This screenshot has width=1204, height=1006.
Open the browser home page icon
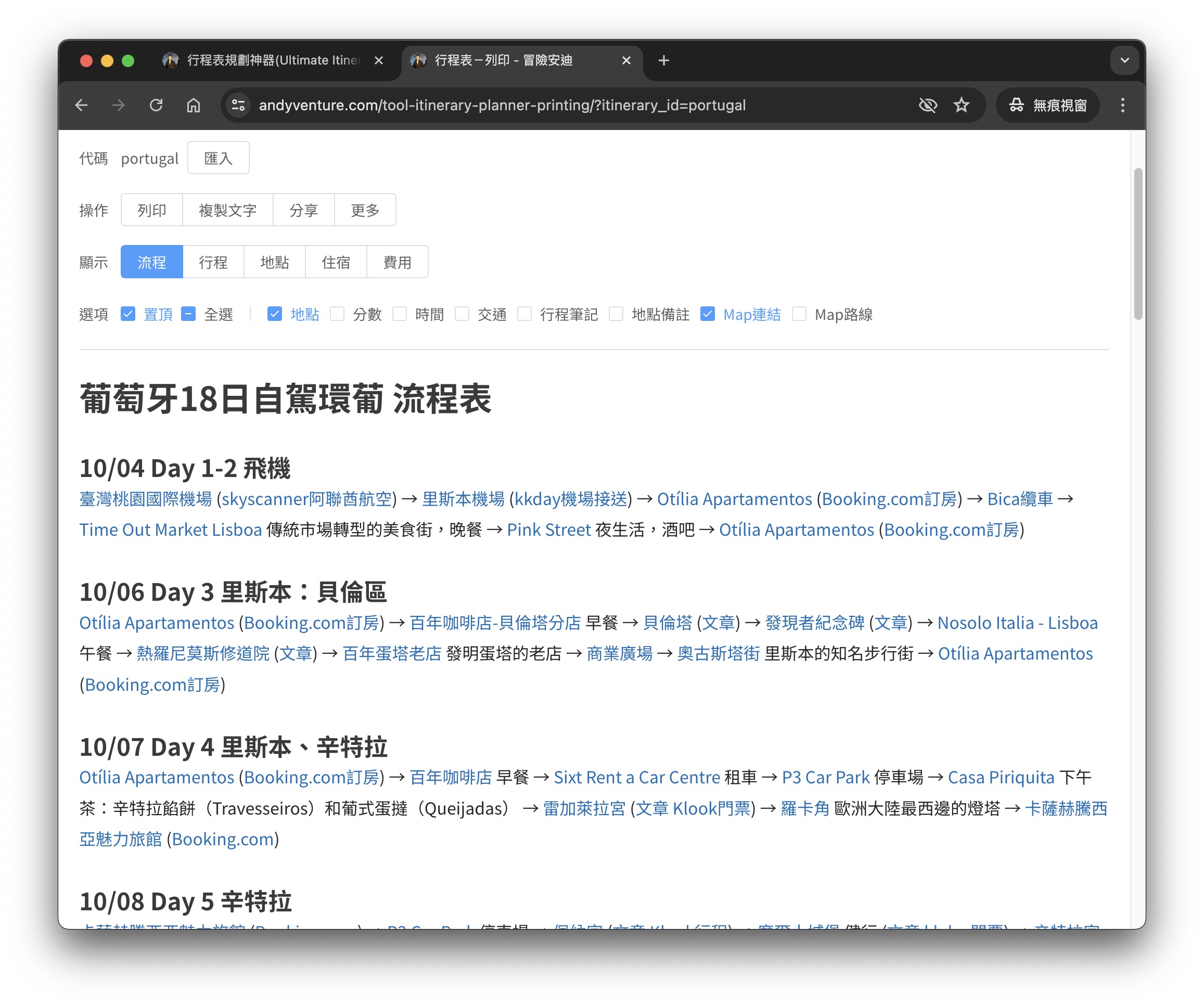coord(193,106)
